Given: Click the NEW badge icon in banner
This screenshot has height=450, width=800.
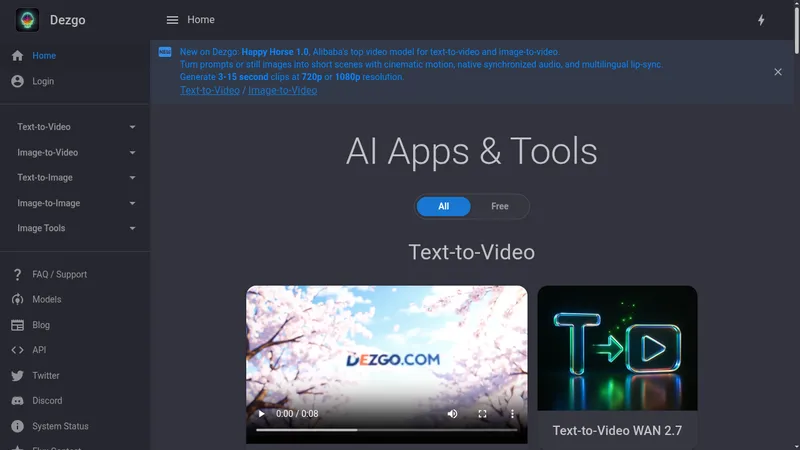Looking at the screenshot, I should [x=165, y=52].
